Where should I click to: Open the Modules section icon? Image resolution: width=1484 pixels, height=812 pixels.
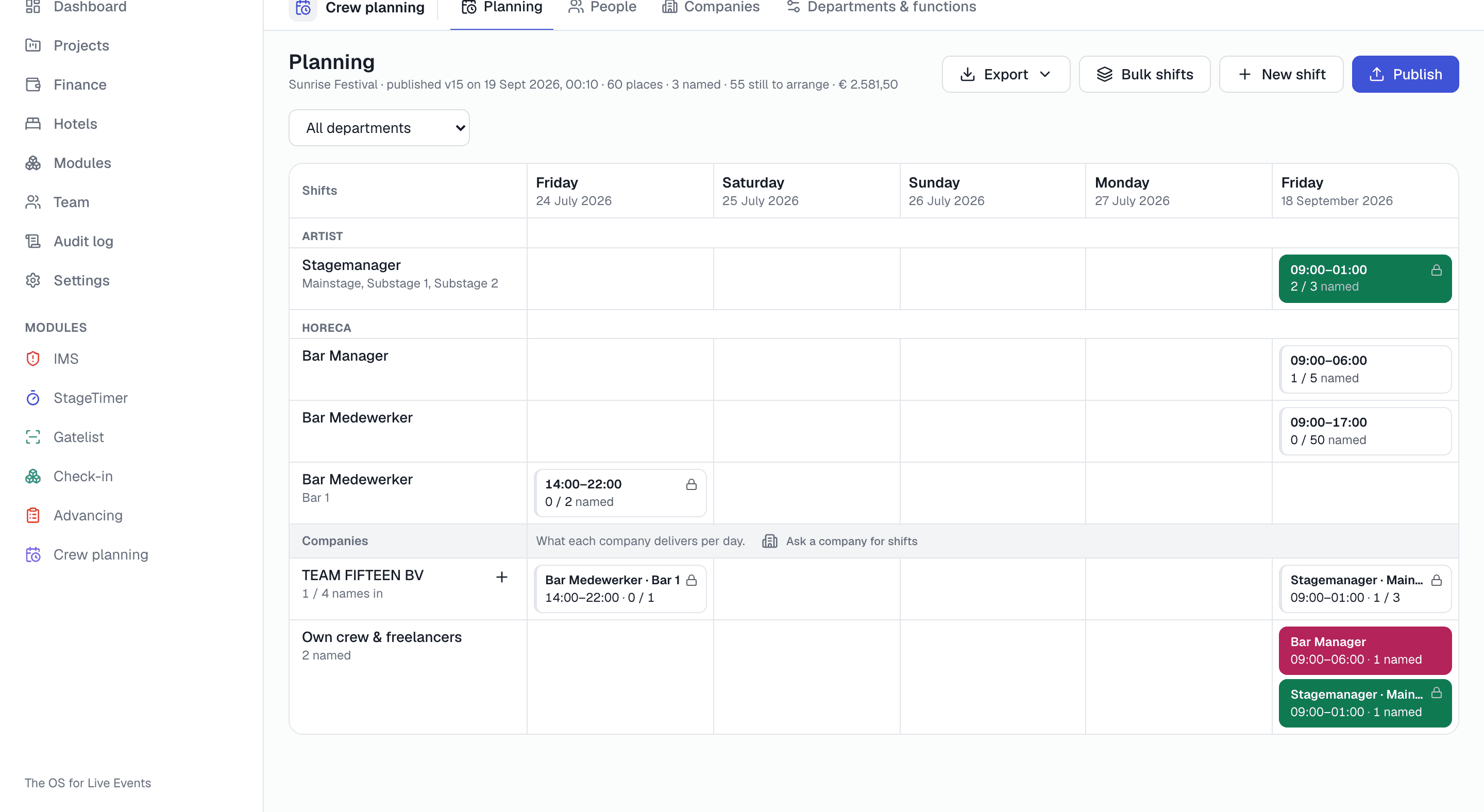(33, 163)
